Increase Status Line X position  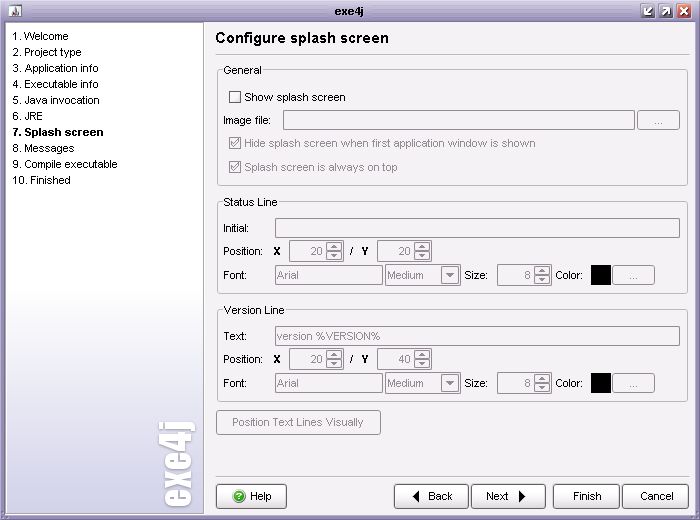[334, 246]
